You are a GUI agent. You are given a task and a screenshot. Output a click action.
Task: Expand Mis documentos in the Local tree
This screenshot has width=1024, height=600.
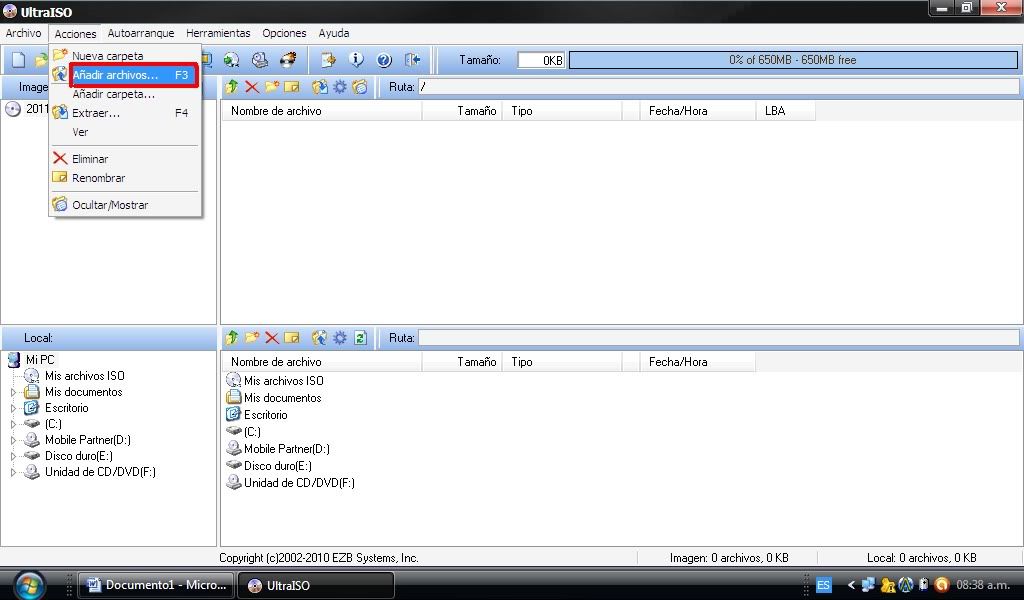pos(13,392)
